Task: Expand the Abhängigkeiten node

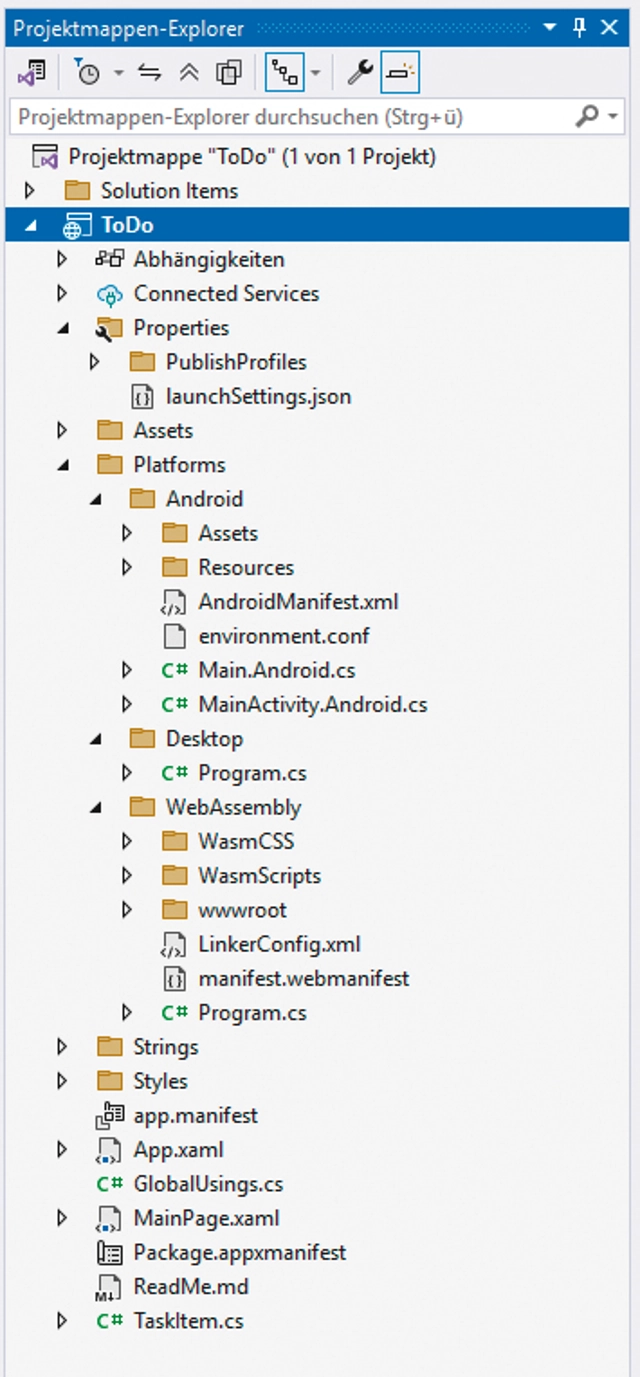Action: click(62, 258)
